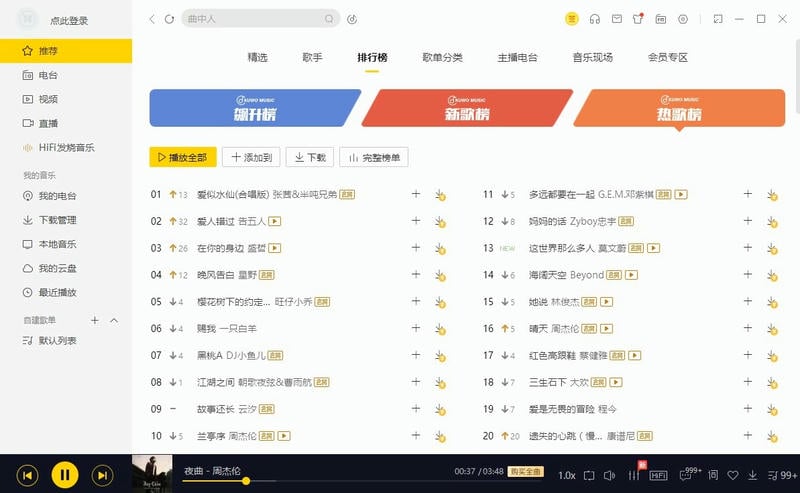Click the radio tool icon in title bar

click(661, 19)
